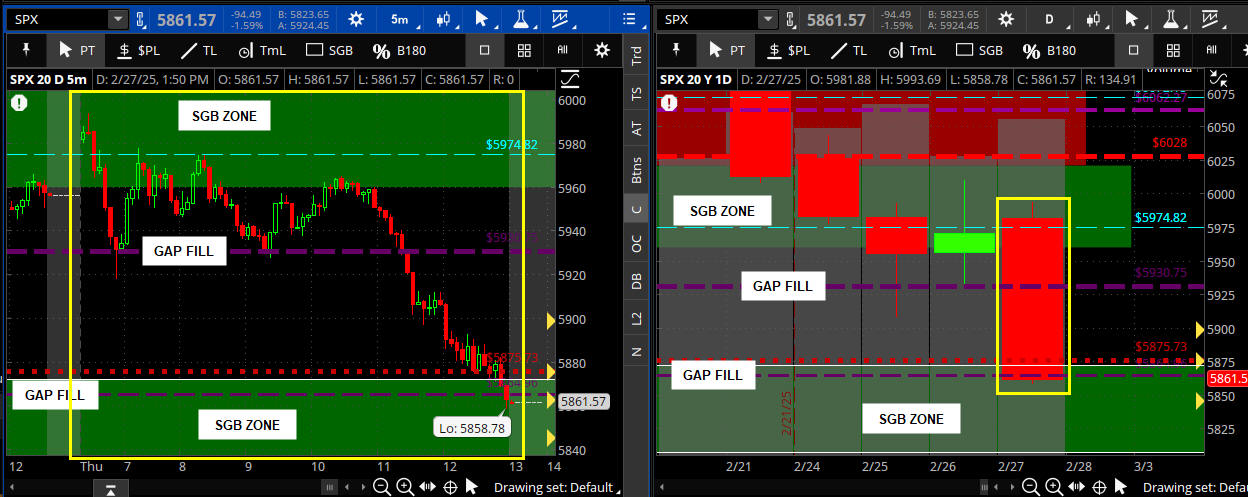Select B180 percent tool in left toolbar
This screenshot has width=1248, height=497.
pos(400,50)
